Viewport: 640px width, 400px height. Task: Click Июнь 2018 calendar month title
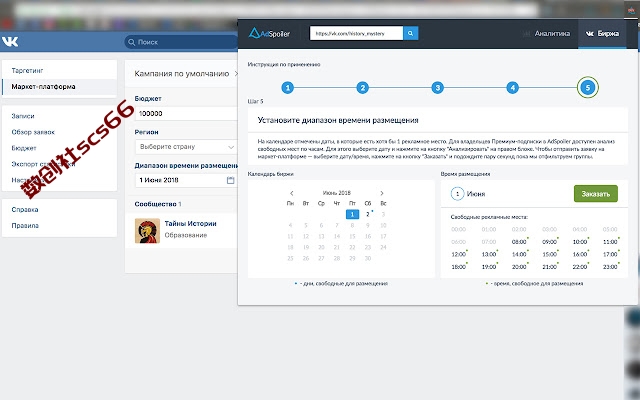pos(337,193)
